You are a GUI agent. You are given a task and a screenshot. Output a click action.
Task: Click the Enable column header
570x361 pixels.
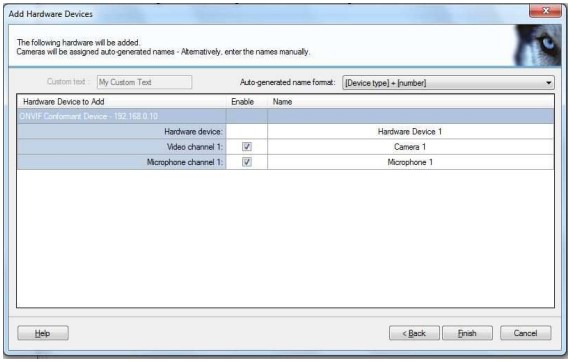pos(246,101)
